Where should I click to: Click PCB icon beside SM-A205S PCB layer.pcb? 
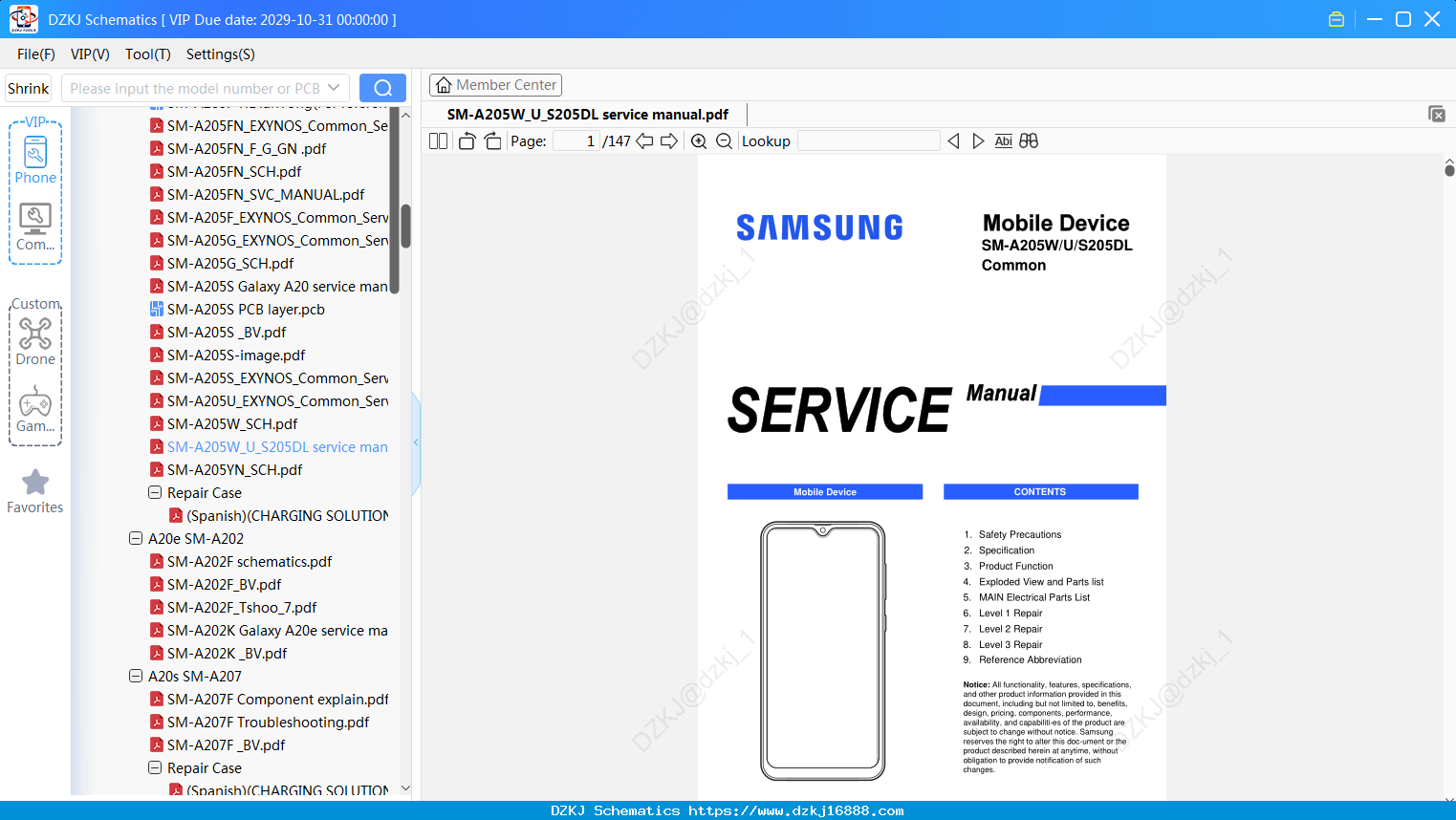tap(157, 310)
